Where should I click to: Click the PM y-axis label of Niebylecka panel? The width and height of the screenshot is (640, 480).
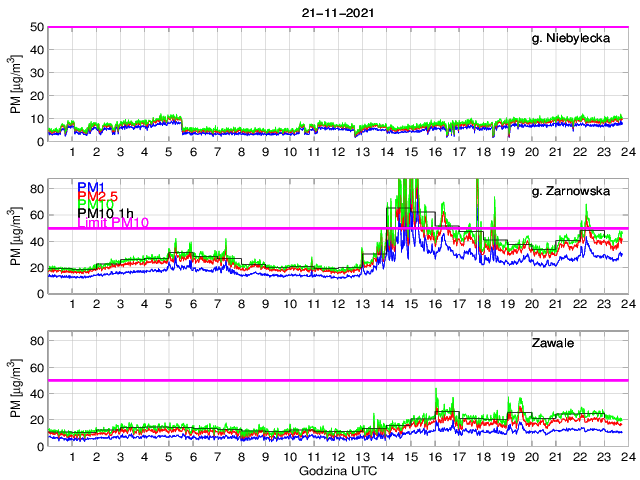click(x=16, y=84)
